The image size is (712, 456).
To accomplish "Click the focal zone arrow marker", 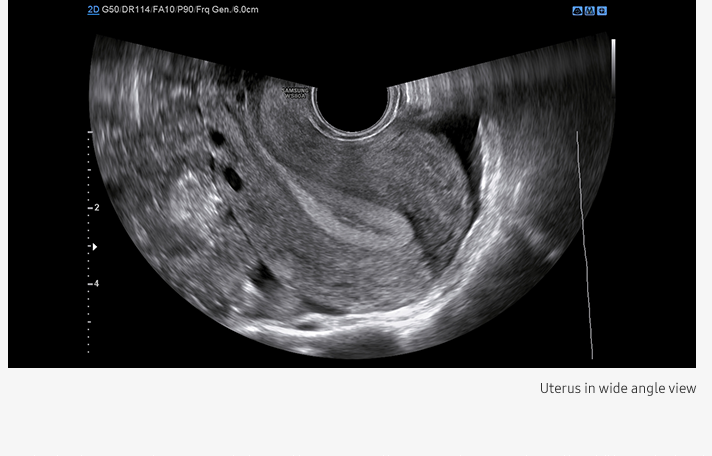I will coord(94,246).
